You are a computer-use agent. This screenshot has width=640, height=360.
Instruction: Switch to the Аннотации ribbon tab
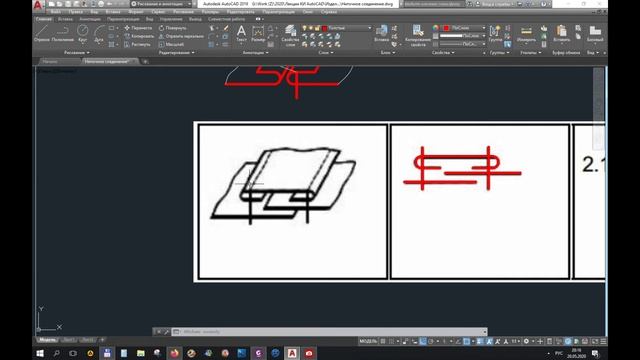90,19
